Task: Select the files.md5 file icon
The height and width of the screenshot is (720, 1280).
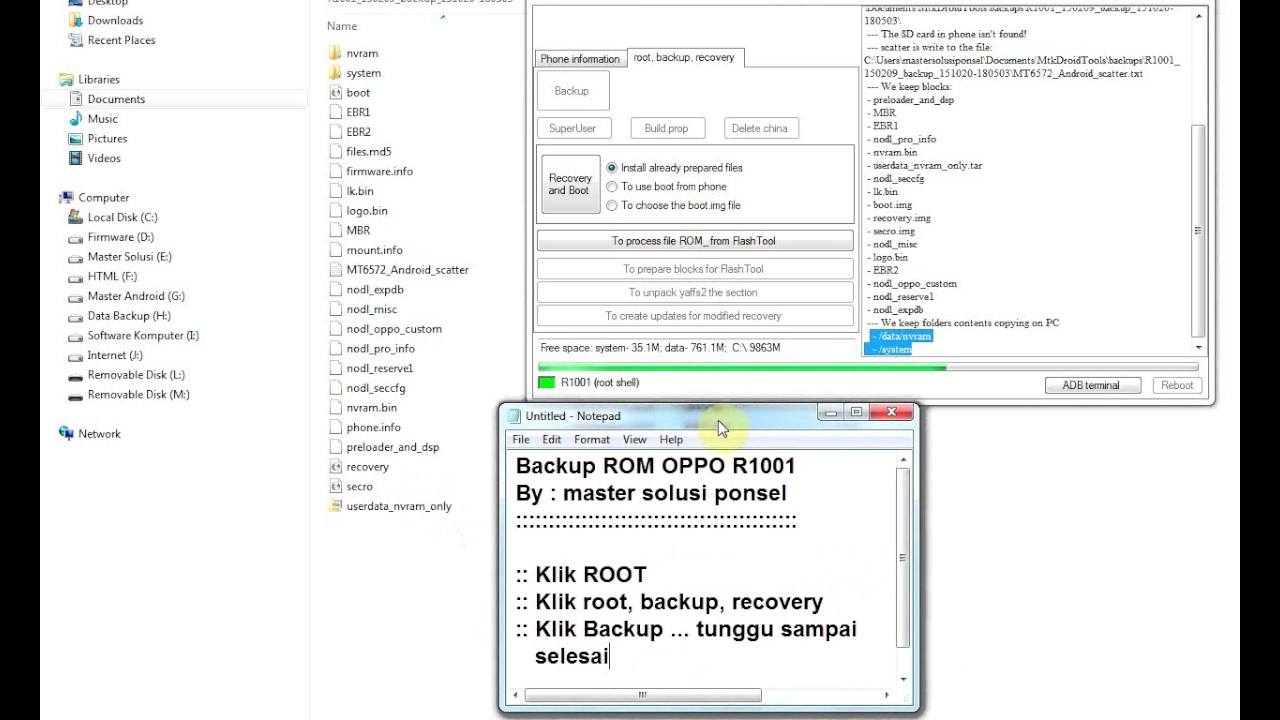Action: 336,152
